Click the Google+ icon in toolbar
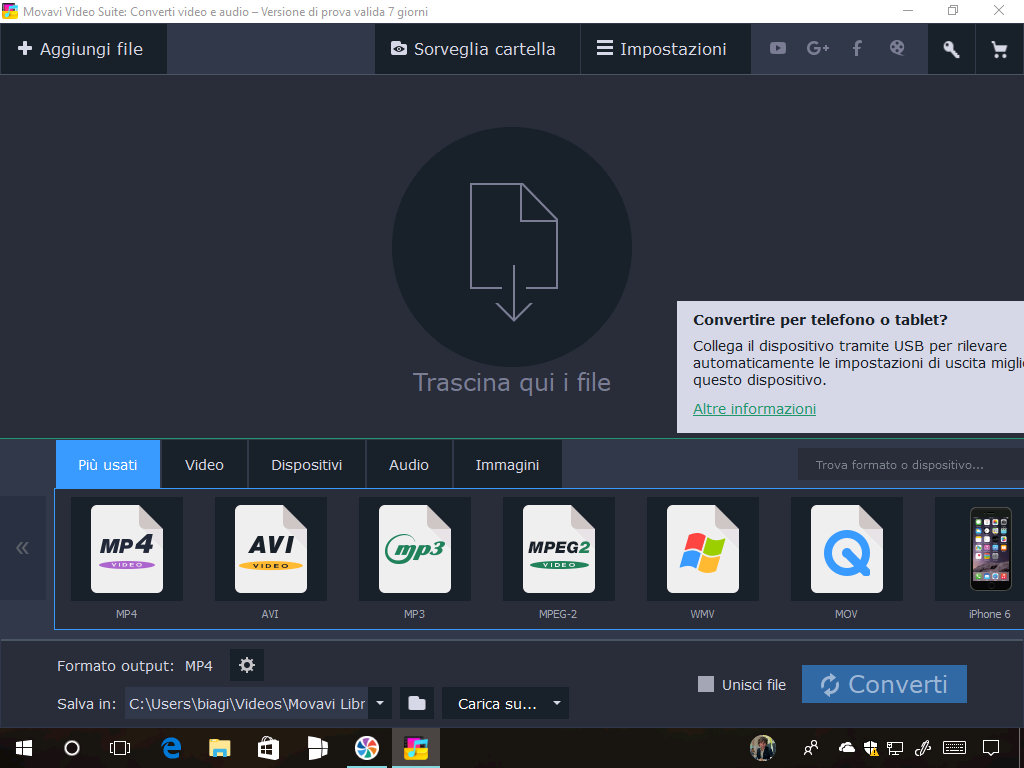1024x768 pixels. pyautogui.click(x=818, y=48)
